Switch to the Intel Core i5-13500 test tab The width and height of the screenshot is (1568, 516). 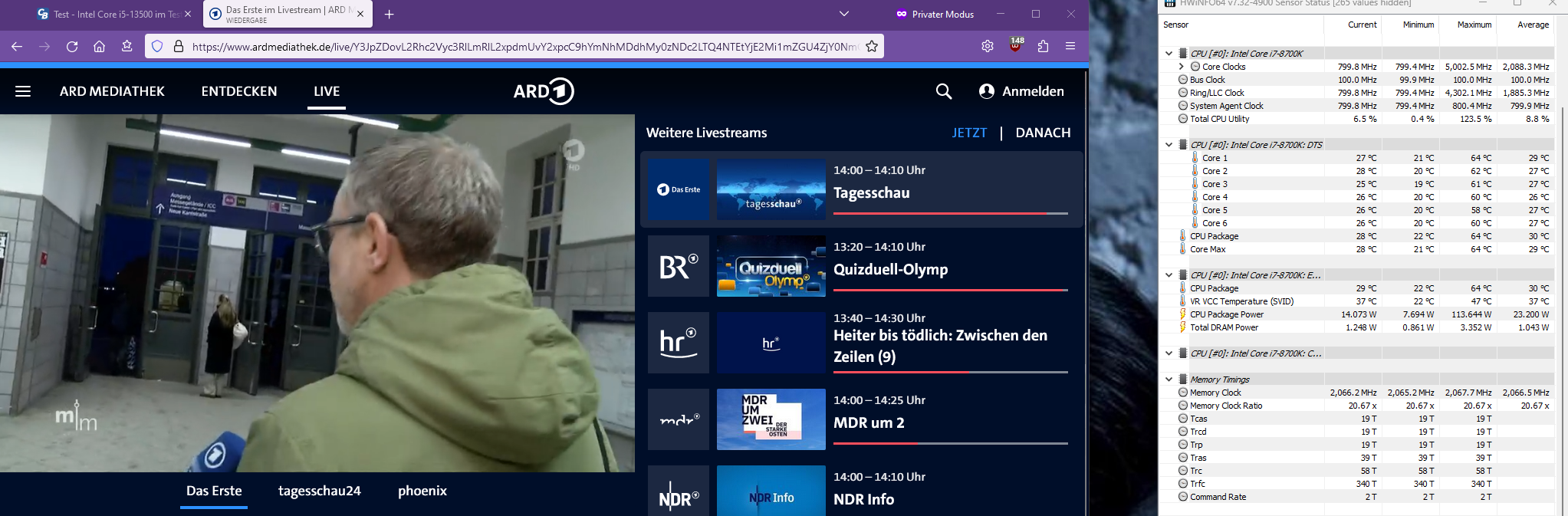pyautogui.click(x=115, y=14)
